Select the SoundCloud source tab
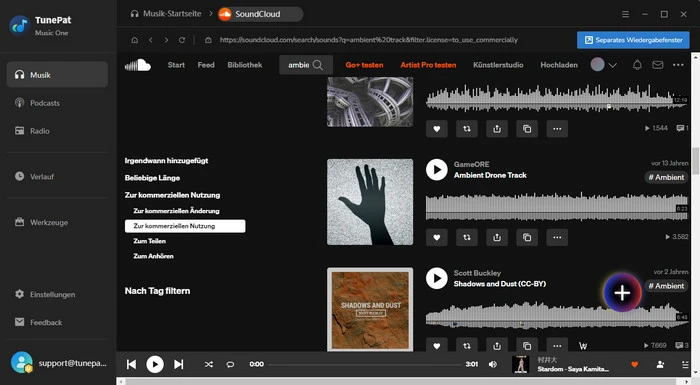Viewport: 700px width, 385px height. coord(260,14)
